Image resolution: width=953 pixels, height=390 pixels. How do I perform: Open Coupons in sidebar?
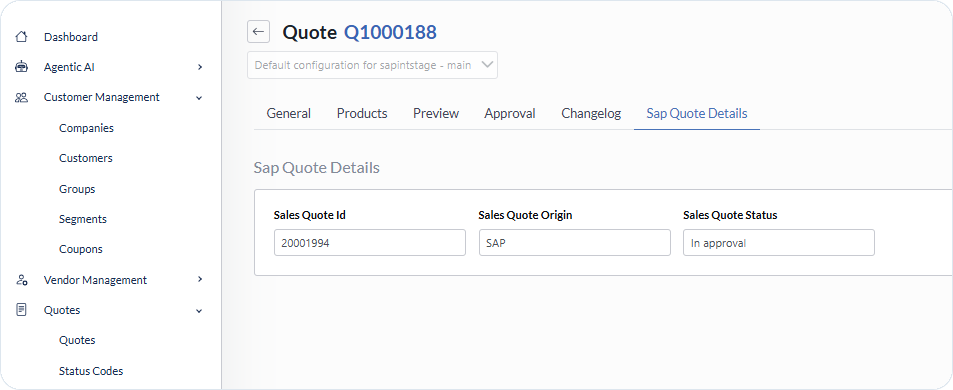click(81, 250)
